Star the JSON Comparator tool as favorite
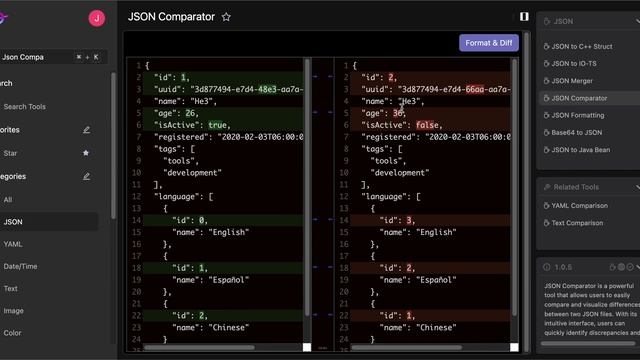The width and height of the screenshot is (640, 360). pos(226,17)
